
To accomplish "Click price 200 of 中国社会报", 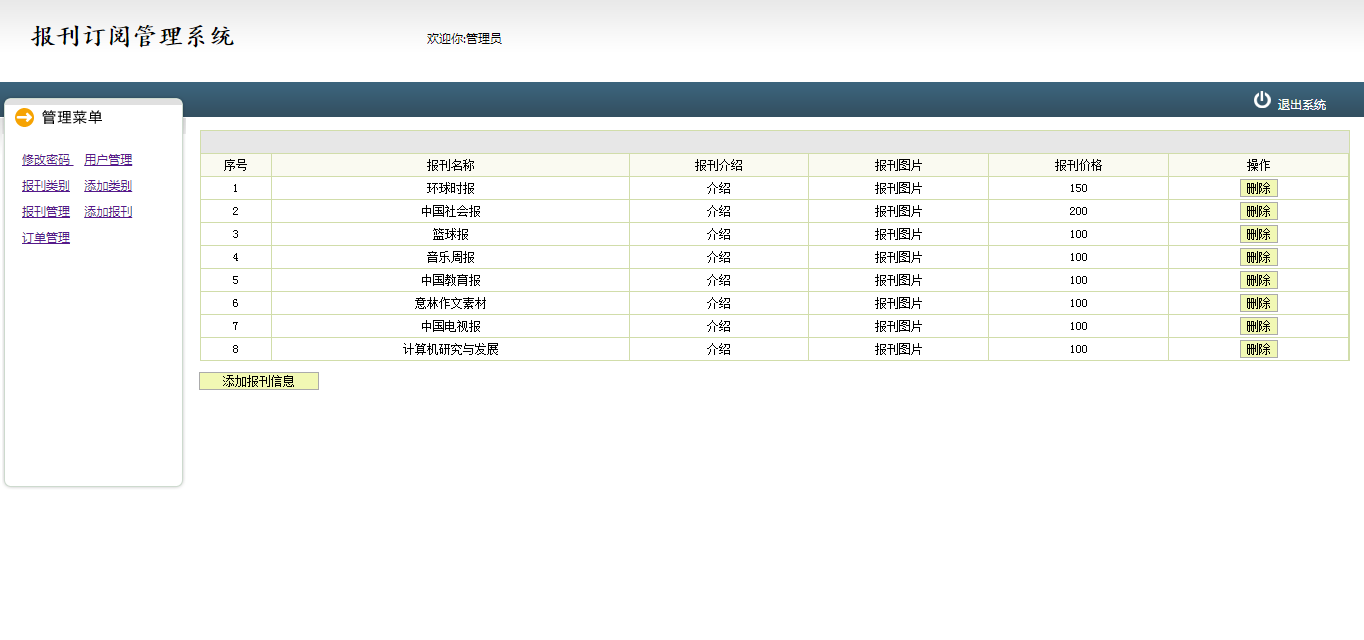I will [1078, 211].
